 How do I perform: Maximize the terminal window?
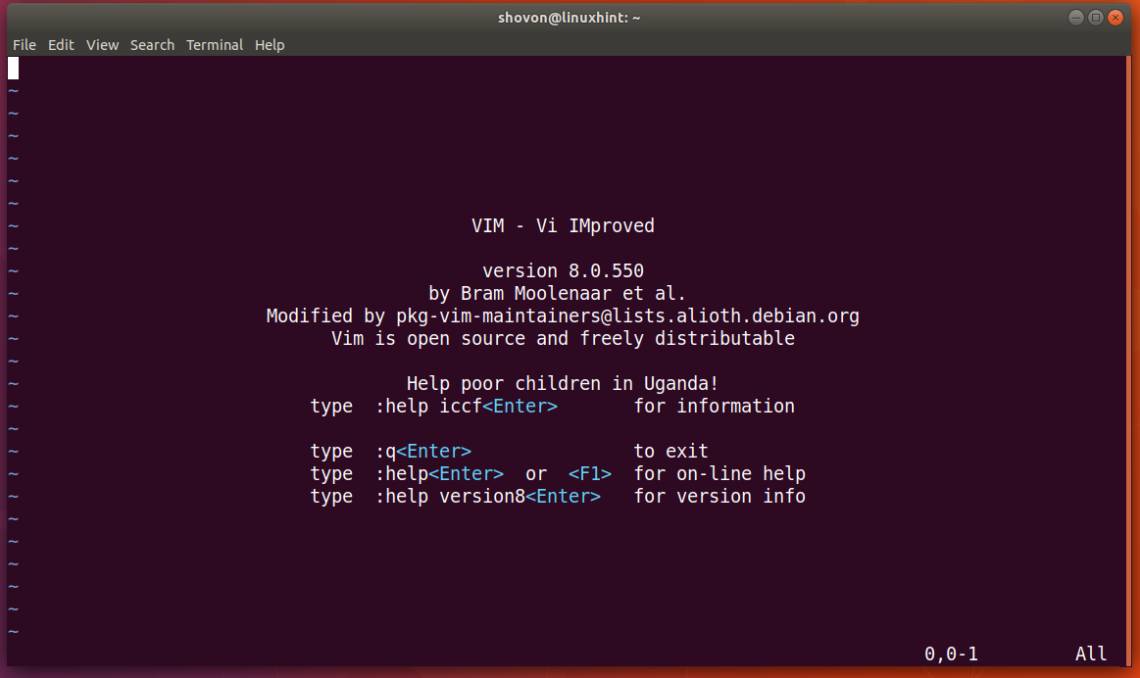[x=1096, y=17]
